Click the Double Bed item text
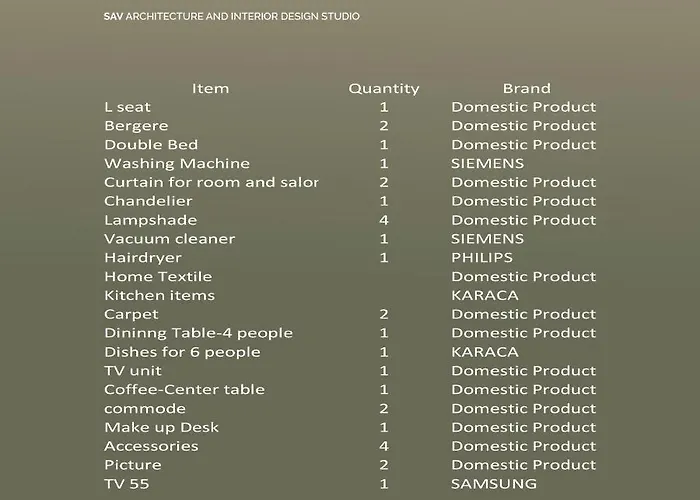Image resolution: width=700 pixels, height=500 pixels. (151, 145)
